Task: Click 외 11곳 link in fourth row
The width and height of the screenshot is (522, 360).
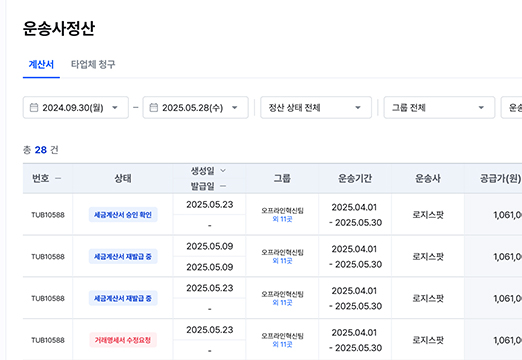Action: (282, 344)
